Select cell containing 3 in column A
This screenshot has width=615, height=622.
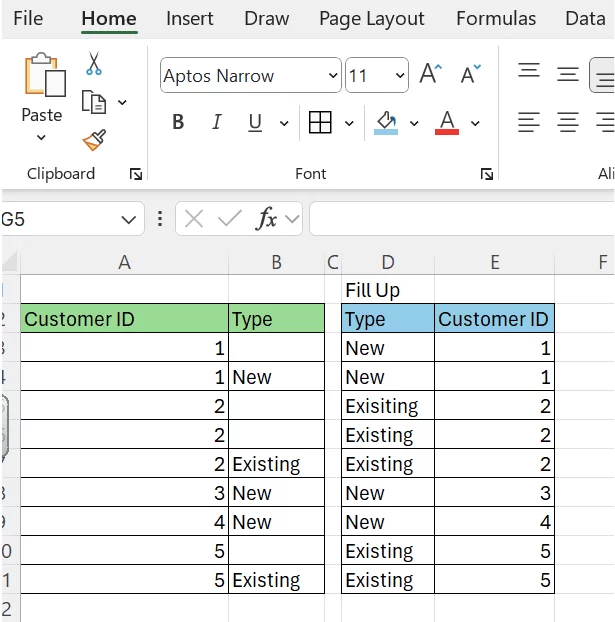pos(125,492)
